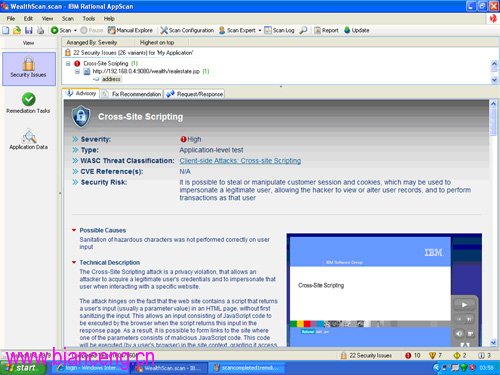Click the red icon at right of menu bar
The height and width of the screenshot is (375, 500).
pos(493,19)
